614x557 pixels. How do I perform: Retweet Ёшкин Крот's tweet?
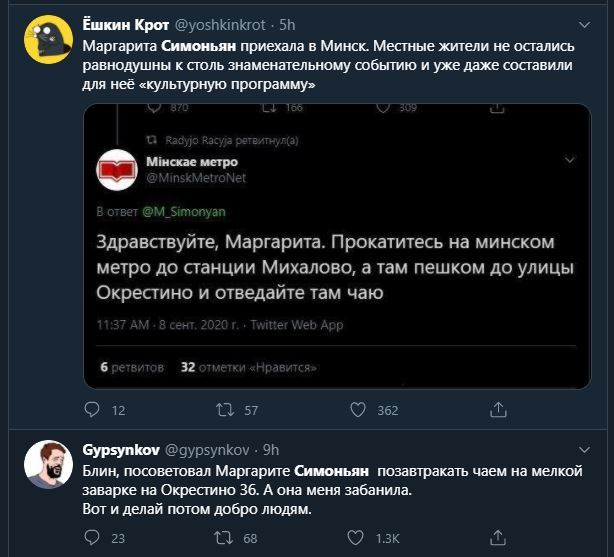(x=226, y=410)
